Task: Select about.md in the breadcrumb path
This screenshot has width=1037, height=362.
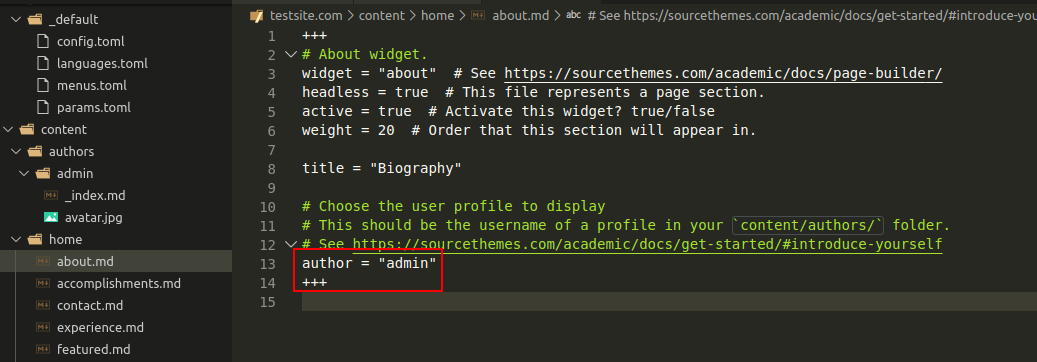Action: click(520, 16)
